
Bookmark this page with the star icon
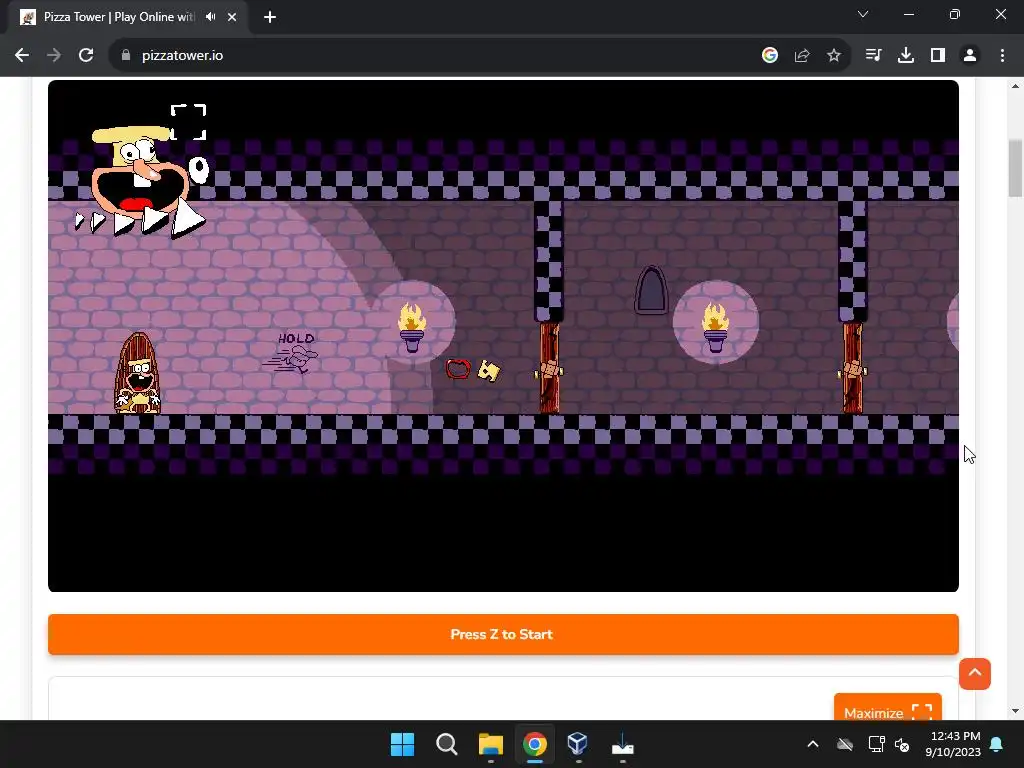(834, 56)
